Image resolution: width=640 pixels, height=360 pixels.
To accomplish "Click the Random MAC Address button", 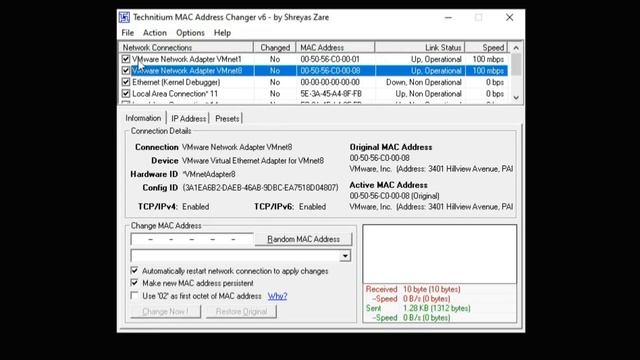I will click(303, 239).
